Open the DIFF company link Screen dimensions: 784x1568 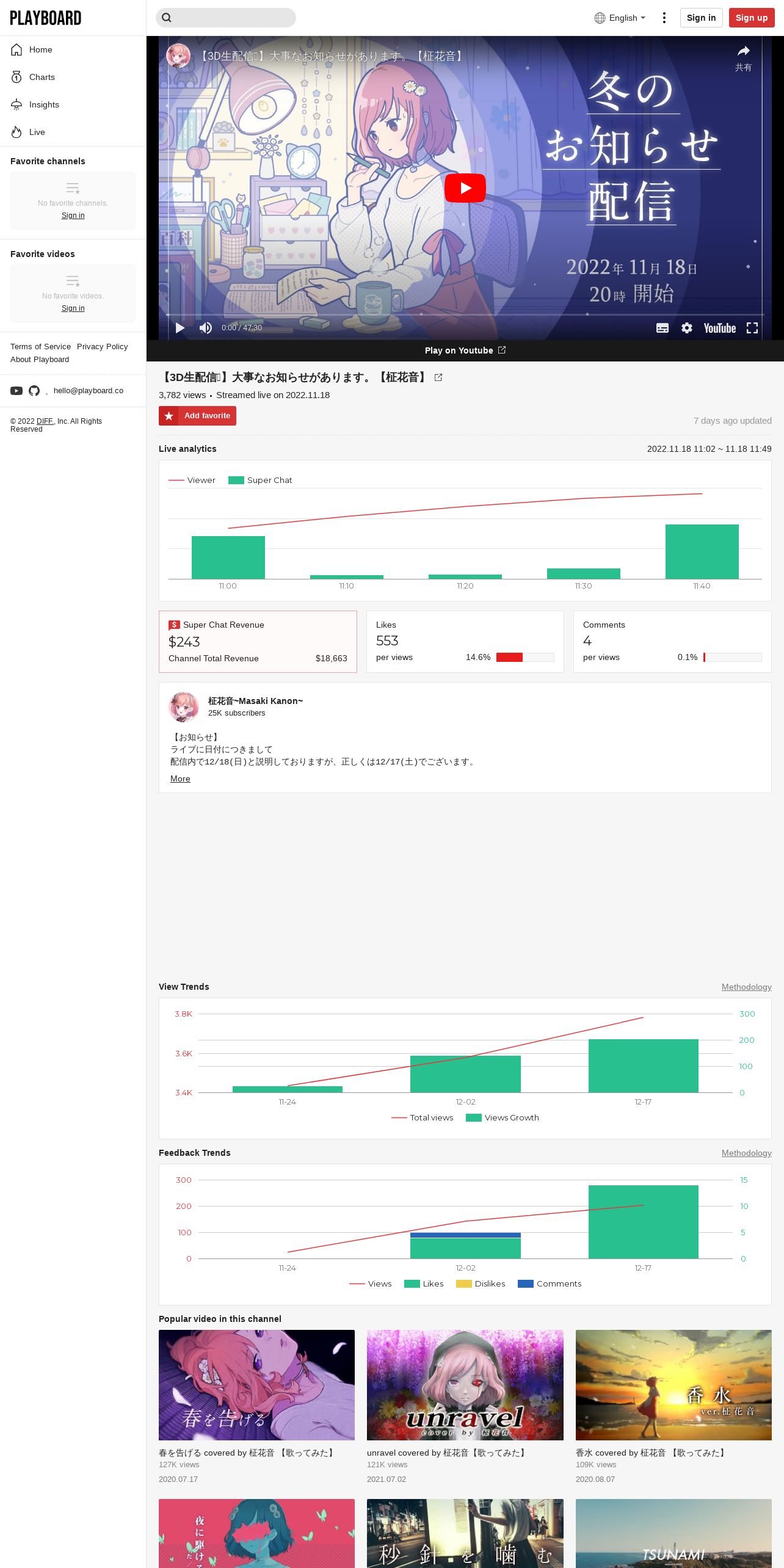tap(45, 421)
